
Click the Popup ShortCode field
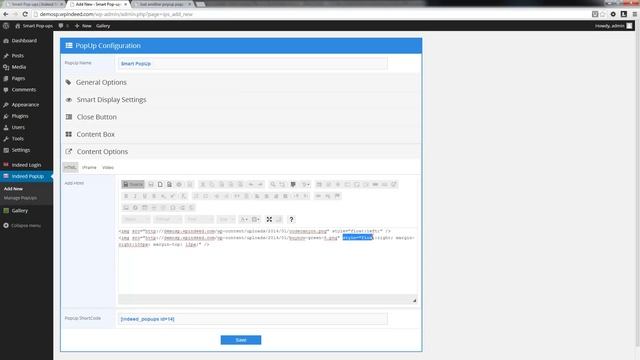click(253, 319)
